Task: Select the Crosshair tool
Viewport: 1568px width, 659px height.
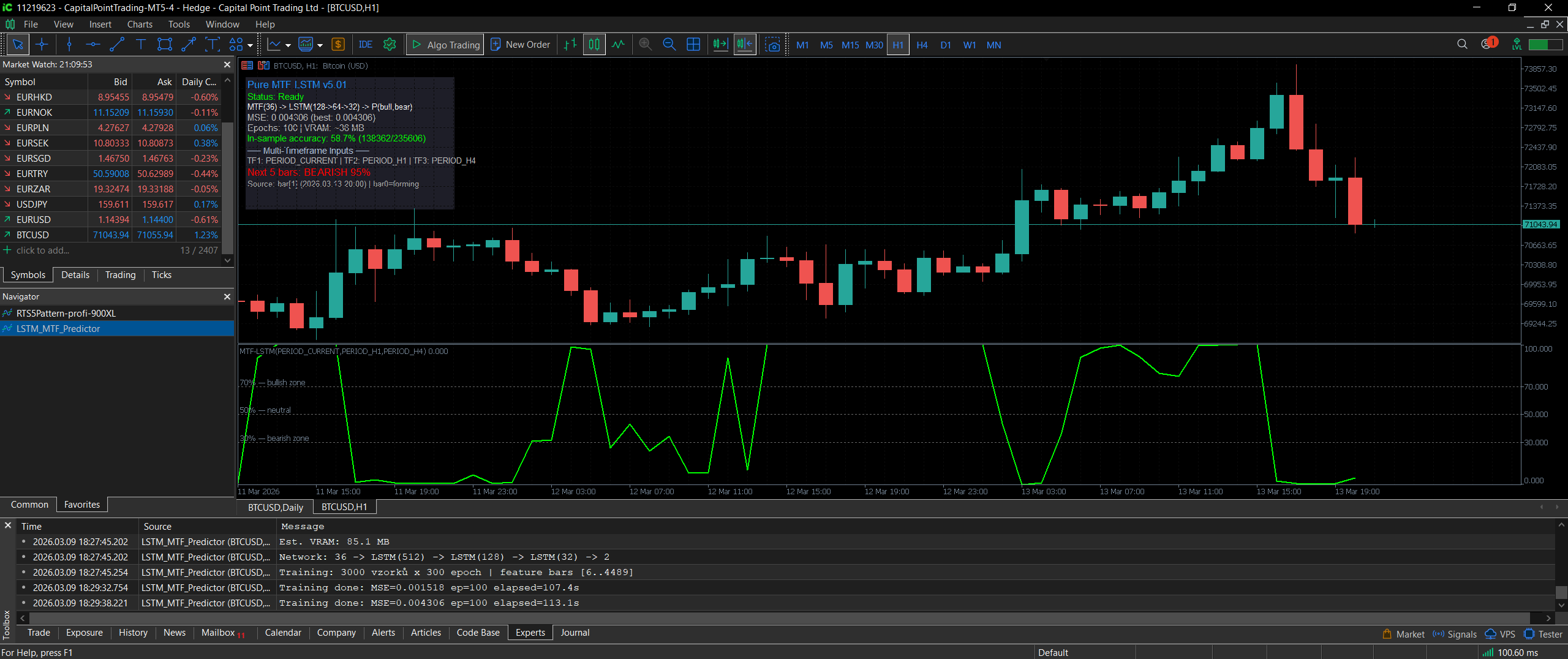Action: [x=42, y=44]
